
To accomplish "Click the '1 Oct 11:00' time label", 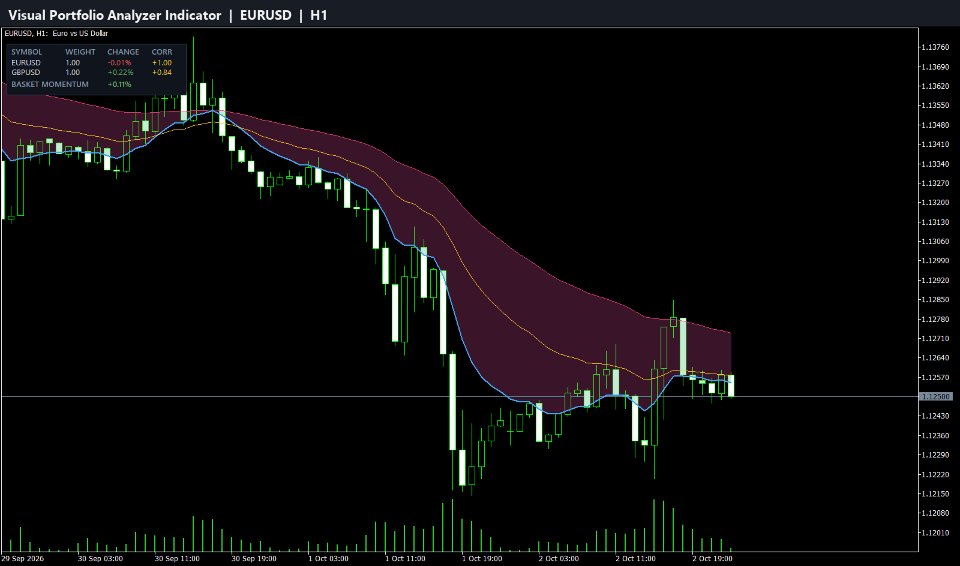I will point(405,559).
